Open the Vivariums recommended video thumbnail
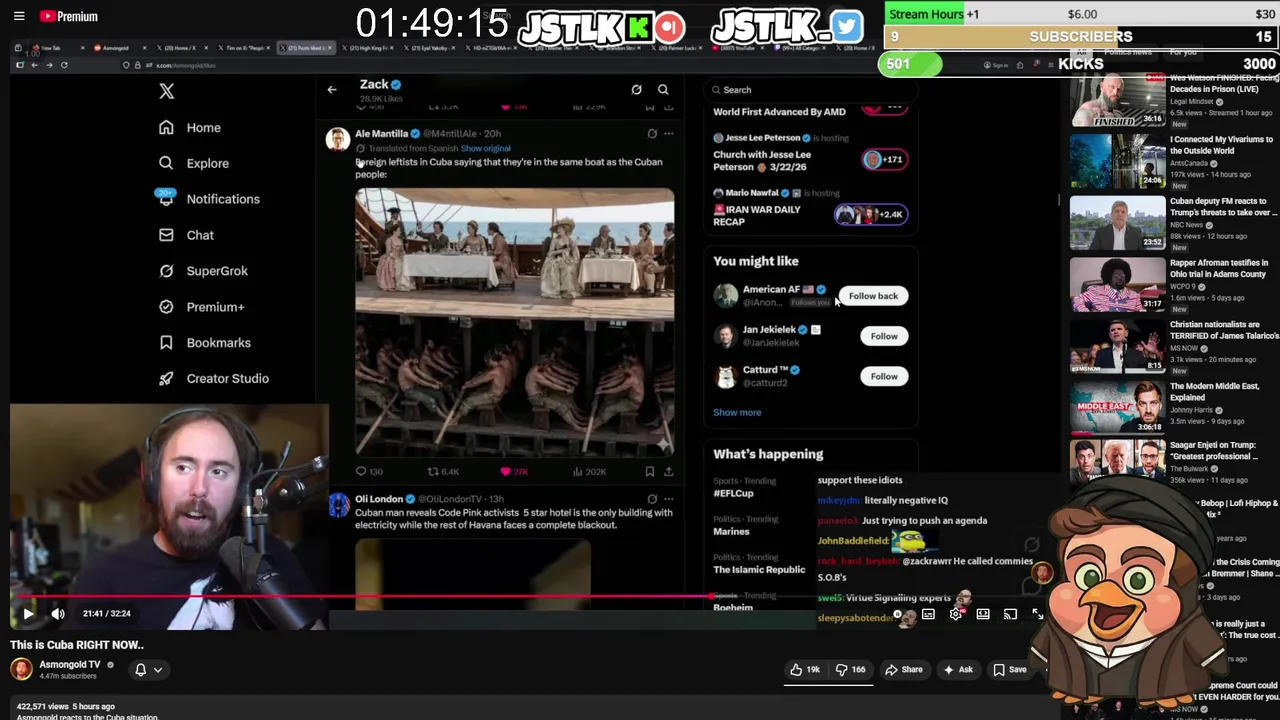The height and width of the screenshot is (720, 1280). tap(1117, 160)
